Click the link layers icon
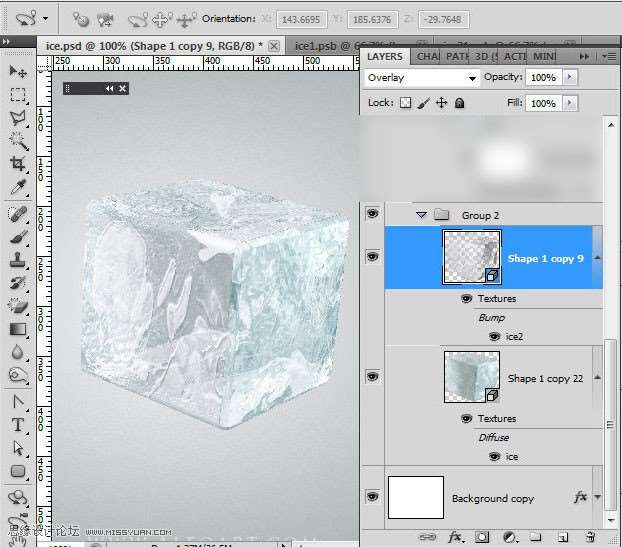 (427, 537)
